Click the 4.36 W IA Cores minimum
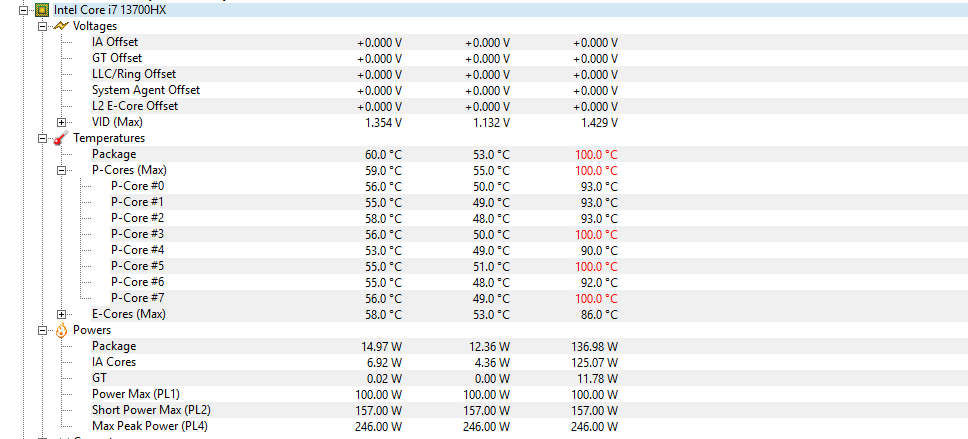Viewport: 968px width, 439px height. point(493,363)
